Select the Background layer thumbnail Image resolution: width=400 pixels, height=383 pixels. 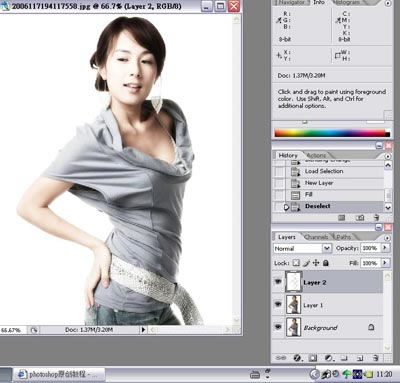click(x=294, y=327)
